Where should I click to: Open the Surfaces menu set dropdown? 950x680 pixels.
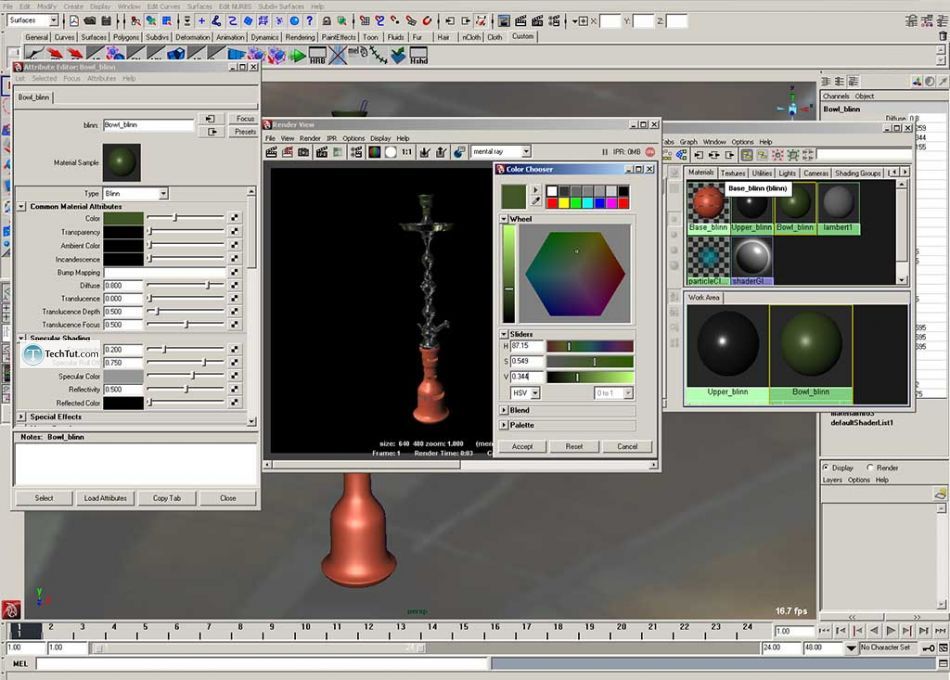(x=53, y=21)
